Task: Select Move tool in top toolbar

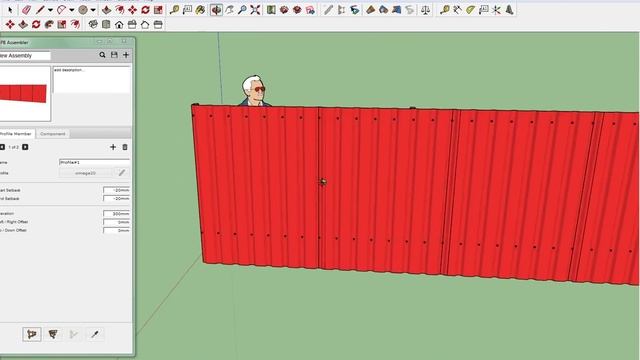Action: (133, 10)
